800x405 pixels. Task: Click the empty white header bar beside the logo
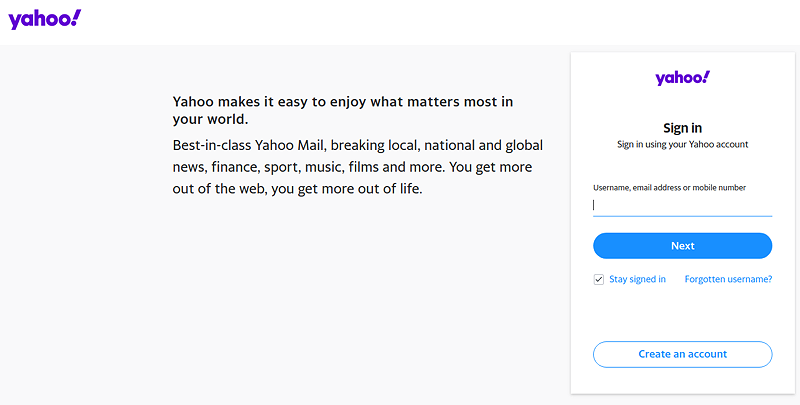tap(439, 22)
